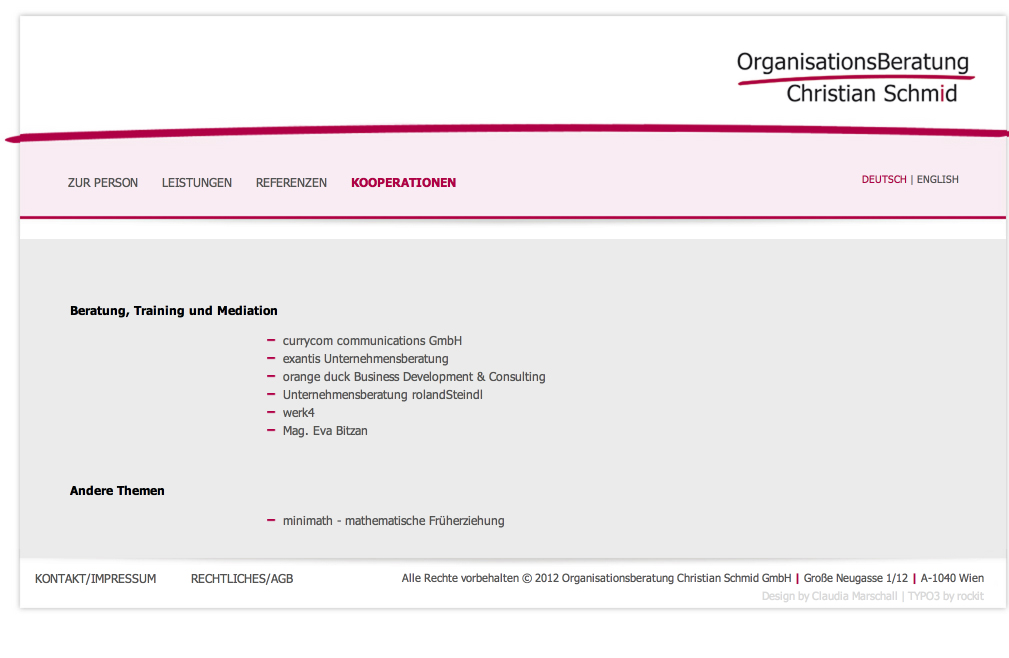Click the OrganisationsBeratung Christian Schmid logo
Image resolution: width=1009 pixels, height=658 pixels.
click(x=855, y=77)
